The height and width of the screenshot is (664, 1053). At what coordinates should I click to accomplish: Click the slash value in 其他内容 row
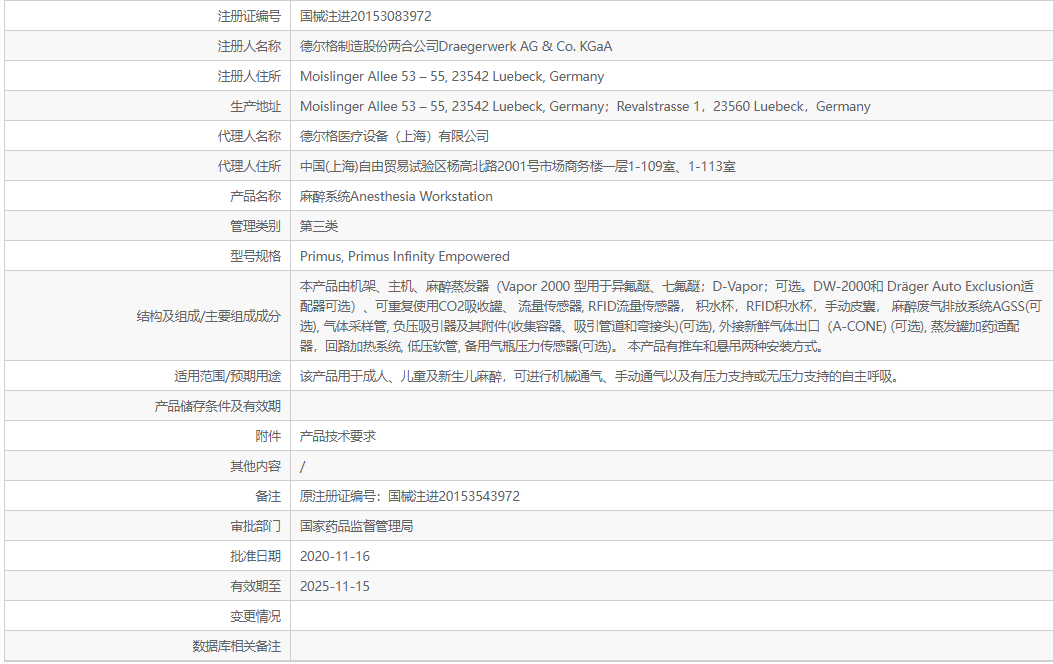pyautogui.click(x=302, y=467)
